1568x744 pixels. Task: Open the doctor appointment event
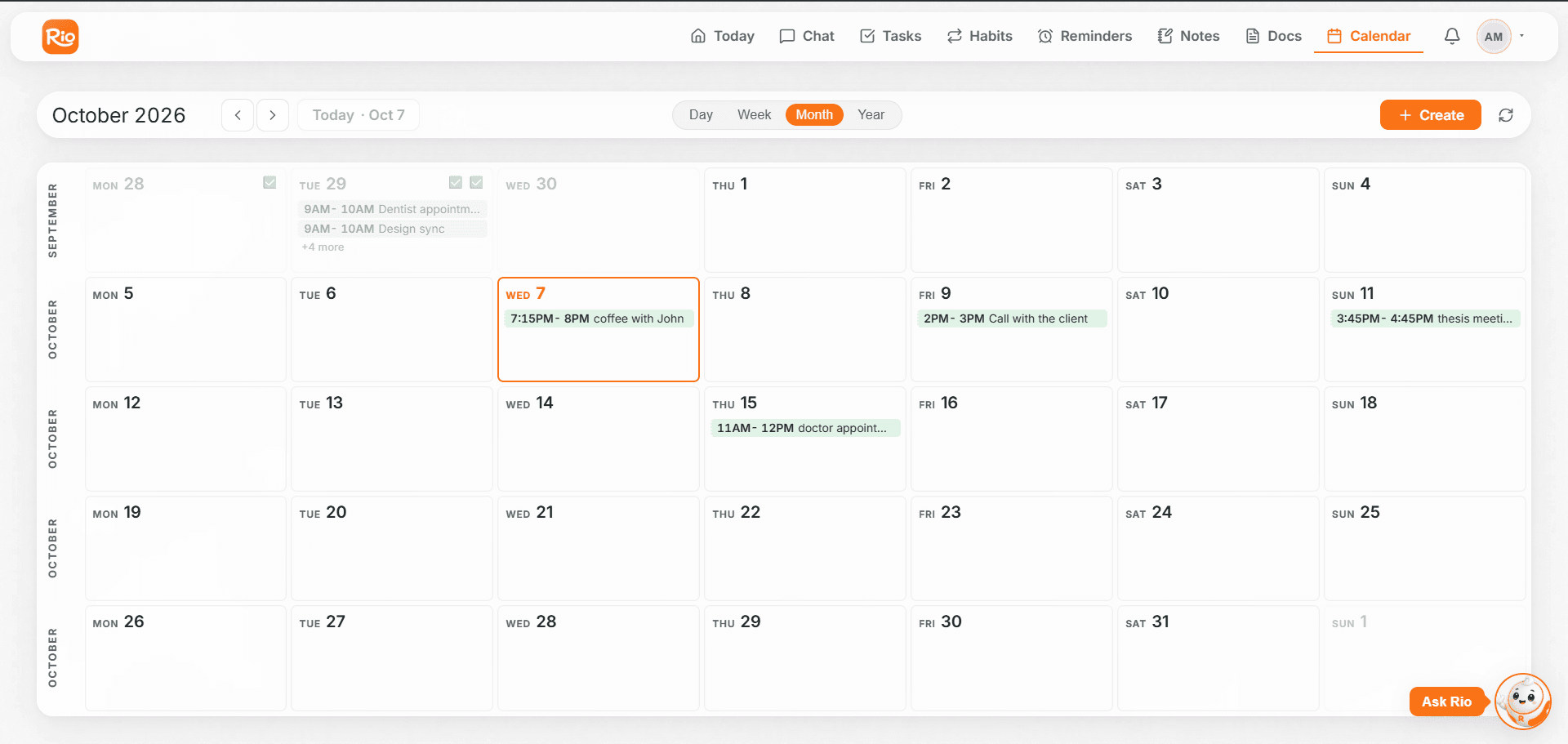pyautogui.click(x=805, y=428)
